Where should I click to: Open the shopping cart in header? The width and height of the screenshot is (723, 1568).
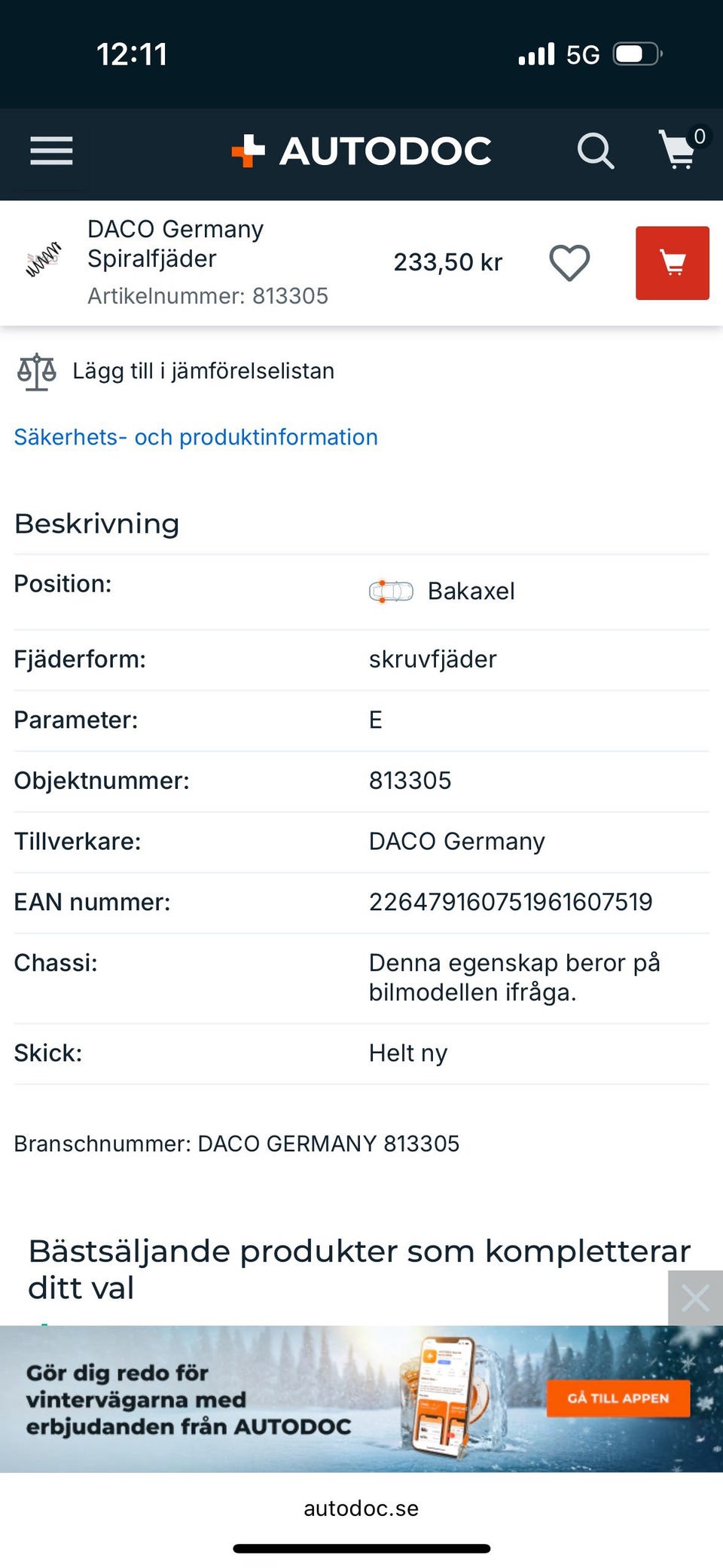click(x=679, y=150)
